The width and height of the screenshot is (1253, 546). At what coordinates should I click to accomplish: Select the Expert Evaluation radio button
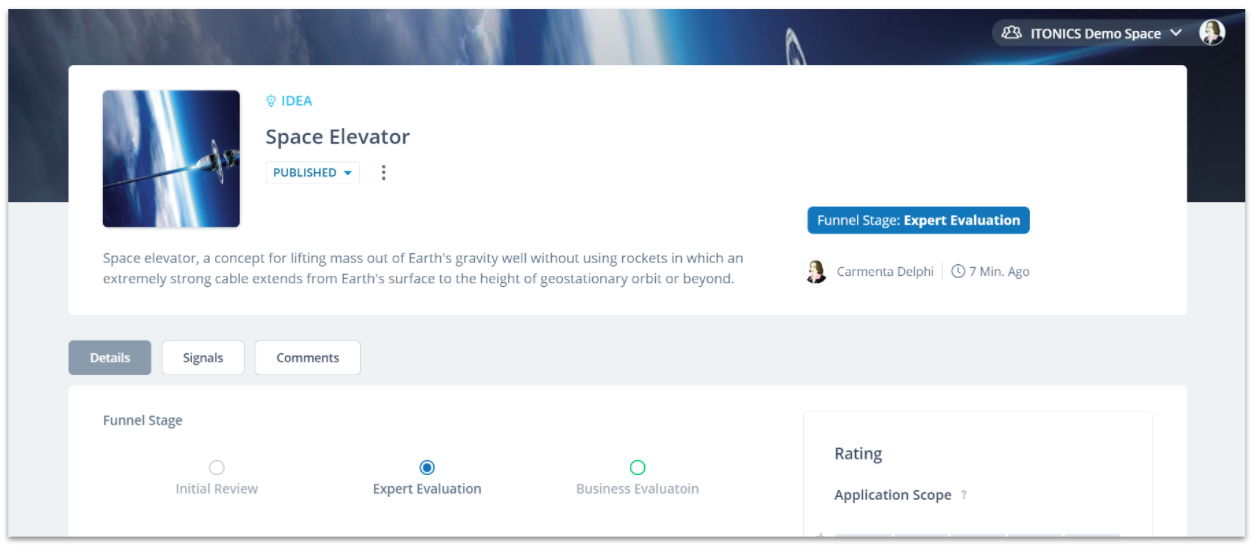pyautogui.click(x=427, y=467)
